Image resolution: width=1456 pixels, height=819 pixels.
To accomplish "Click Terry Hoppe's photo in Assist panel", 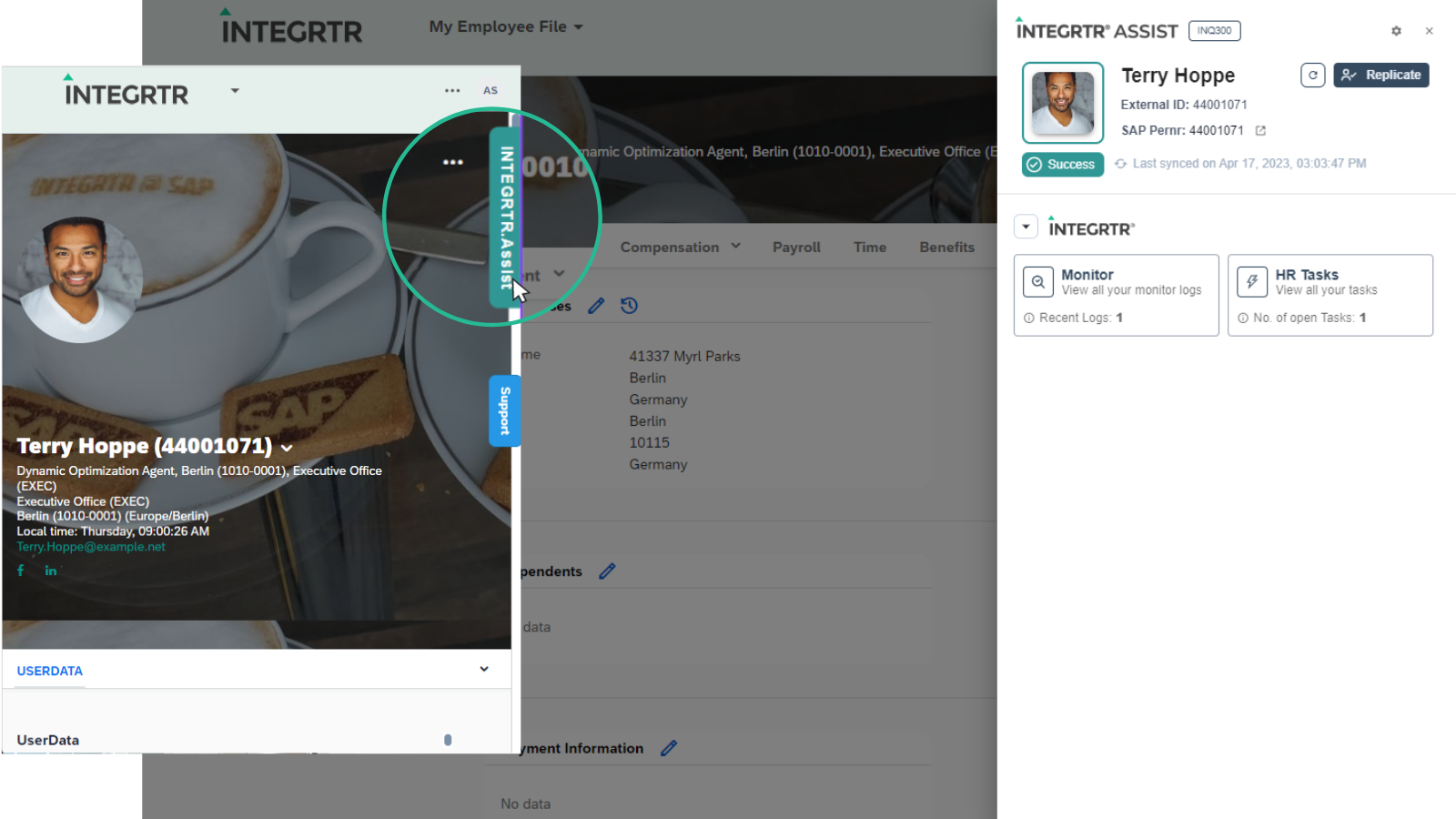I will (1063, 103).
